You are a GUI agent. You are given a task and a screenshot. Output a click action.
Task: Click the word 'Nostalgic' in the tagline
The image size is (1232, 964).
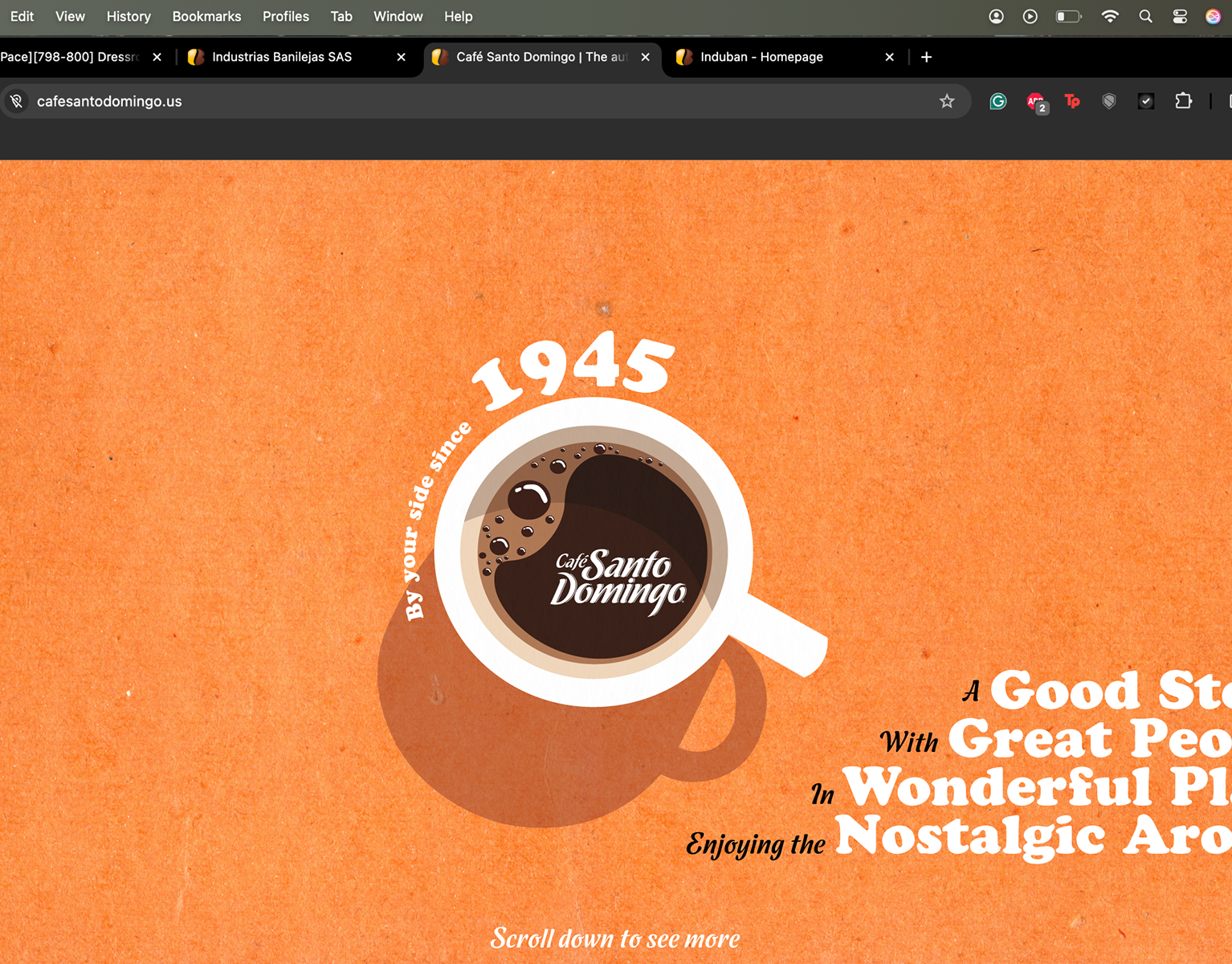coord(970,836)
